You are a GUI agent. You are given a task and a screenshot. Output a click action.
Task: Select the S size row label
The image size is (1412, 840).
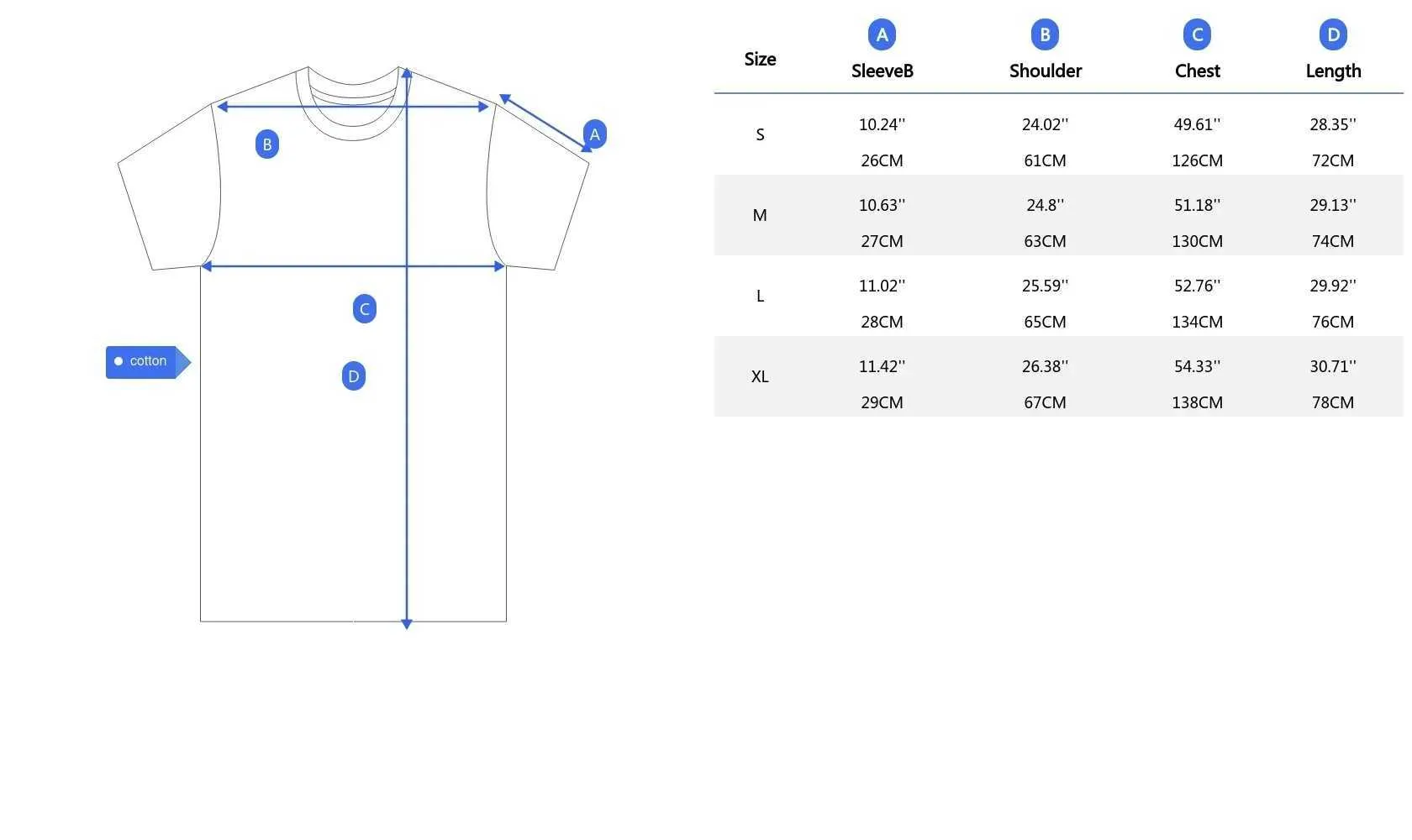[x=760, y=134]
